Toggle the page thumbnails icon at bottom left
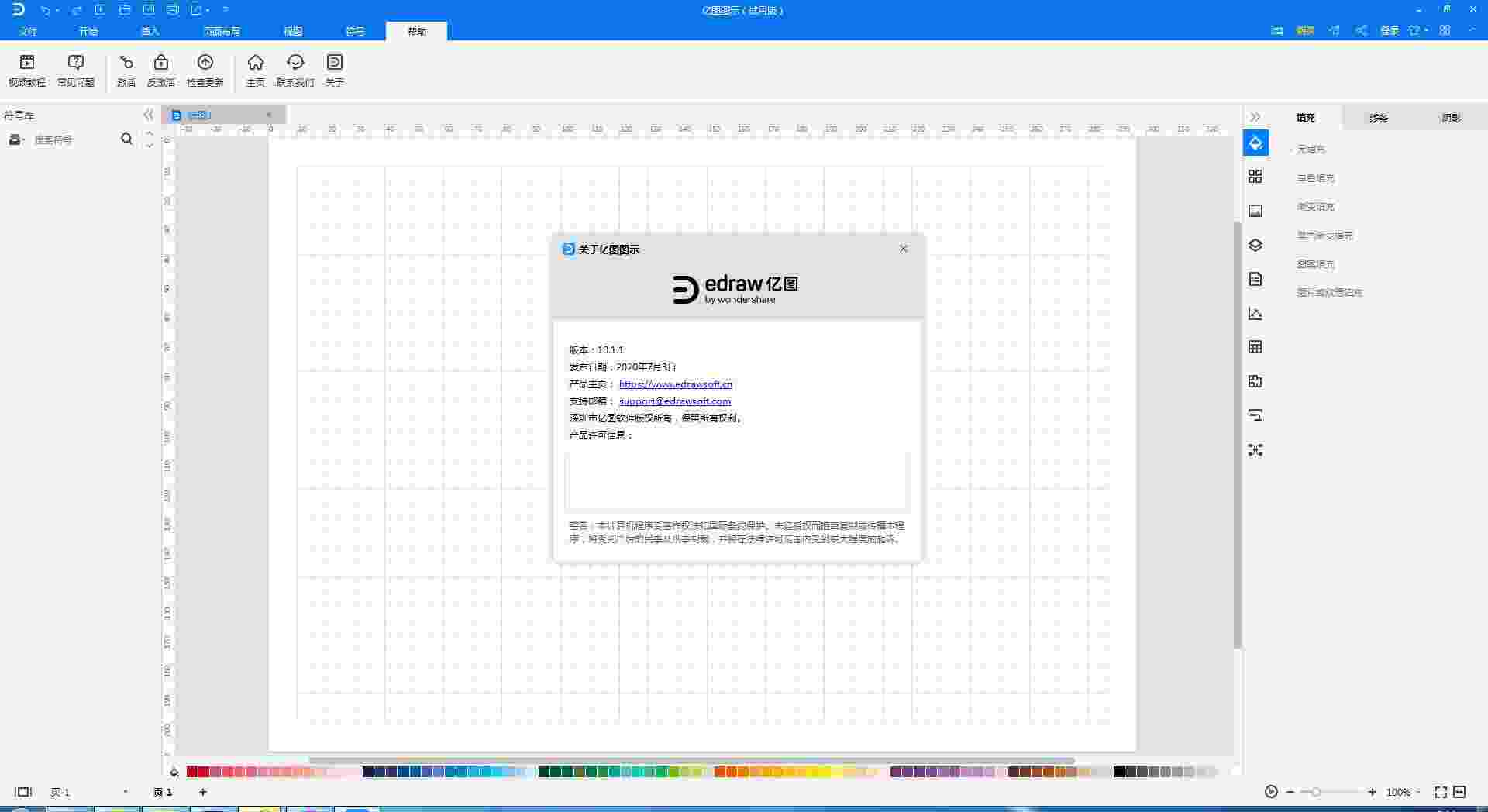The height and width of the screenshot is (812, 1488). point(23,792)
